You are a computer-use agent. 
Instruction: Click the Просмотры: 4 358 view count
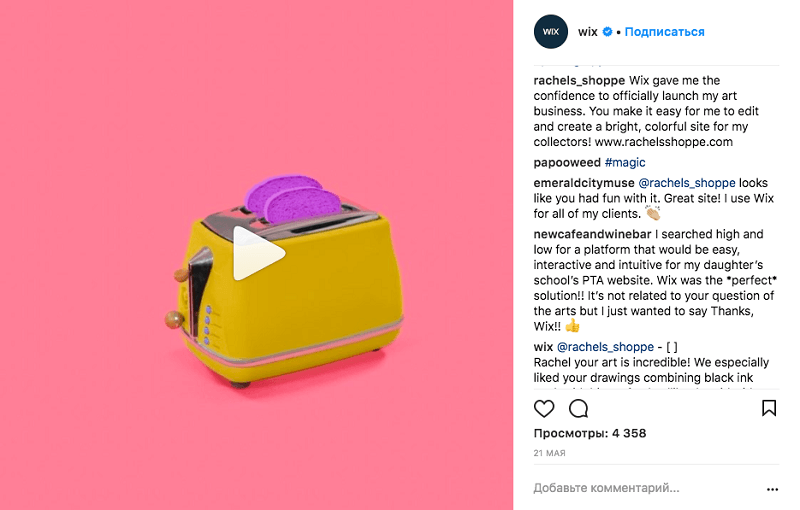pos(590,433)
